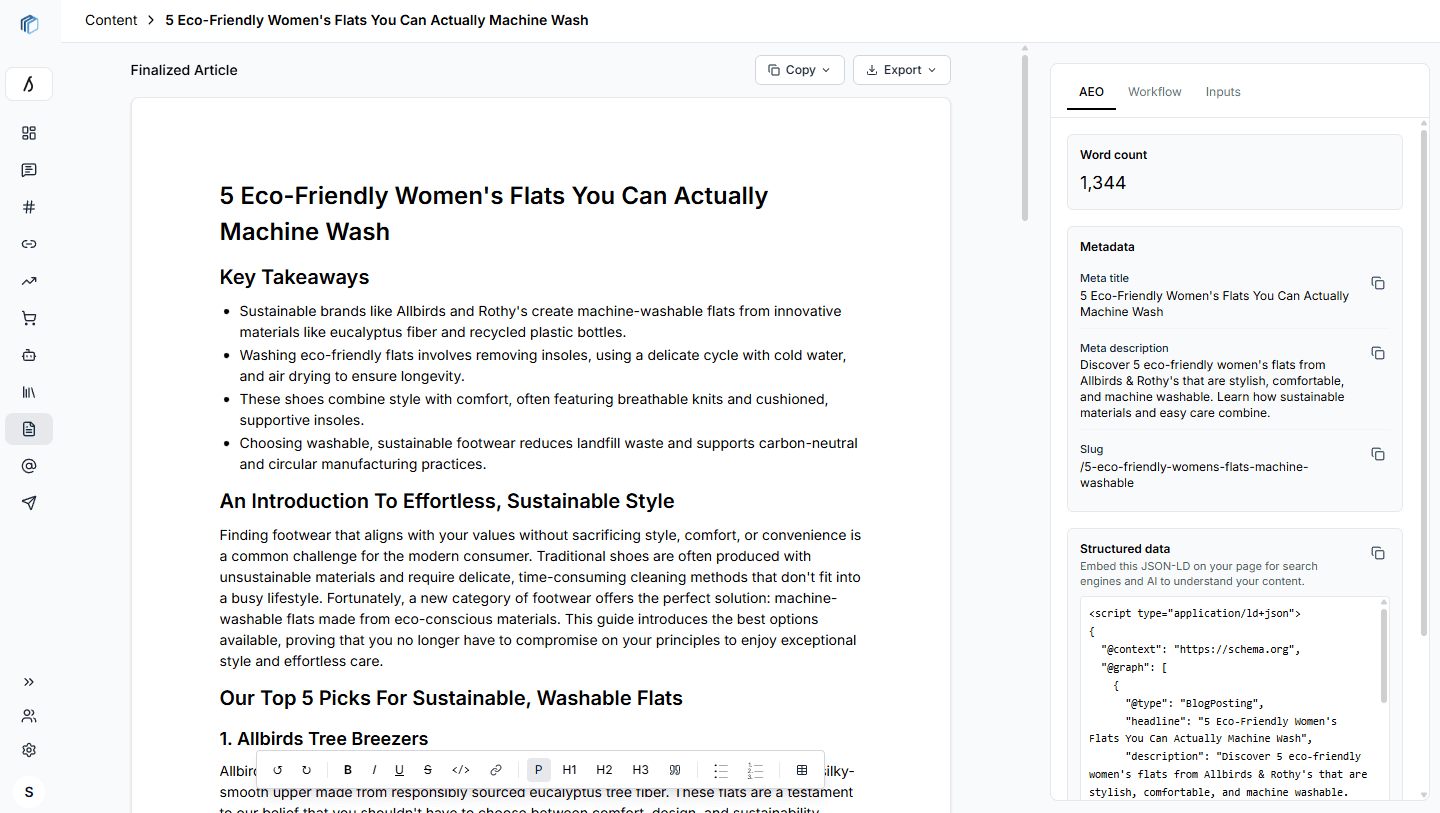Toggle italic formatting in editor toolbar

coord(374,770)
